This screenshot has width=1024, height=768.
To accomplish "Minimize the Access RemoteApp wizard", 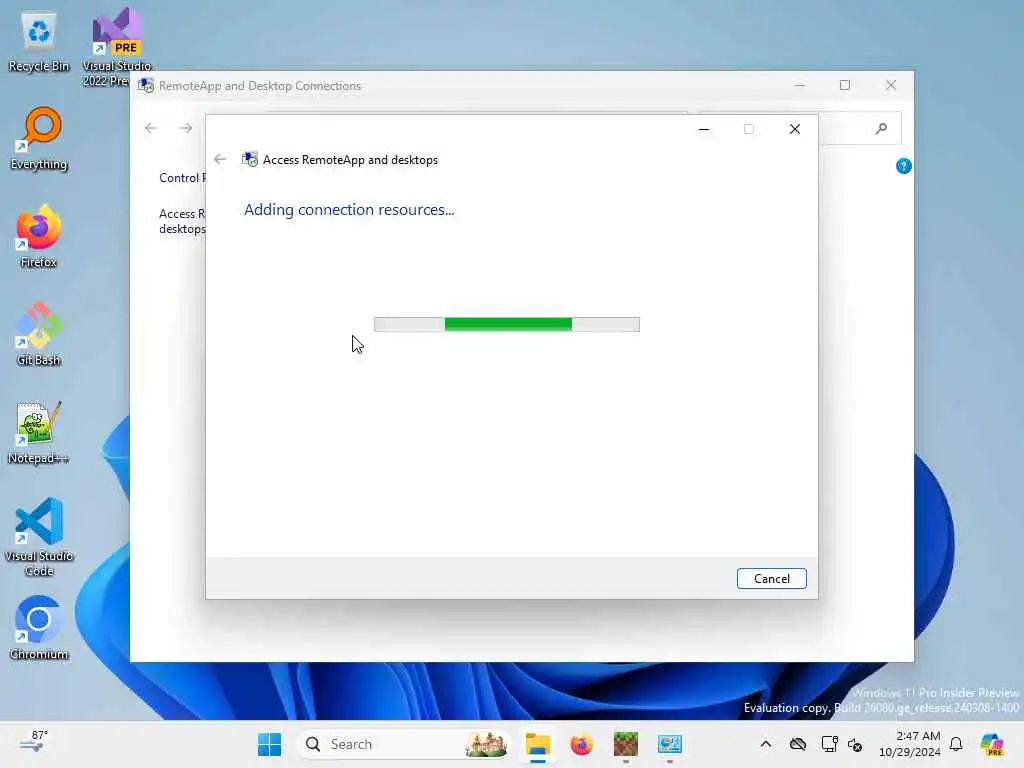I will coord(703,129).
